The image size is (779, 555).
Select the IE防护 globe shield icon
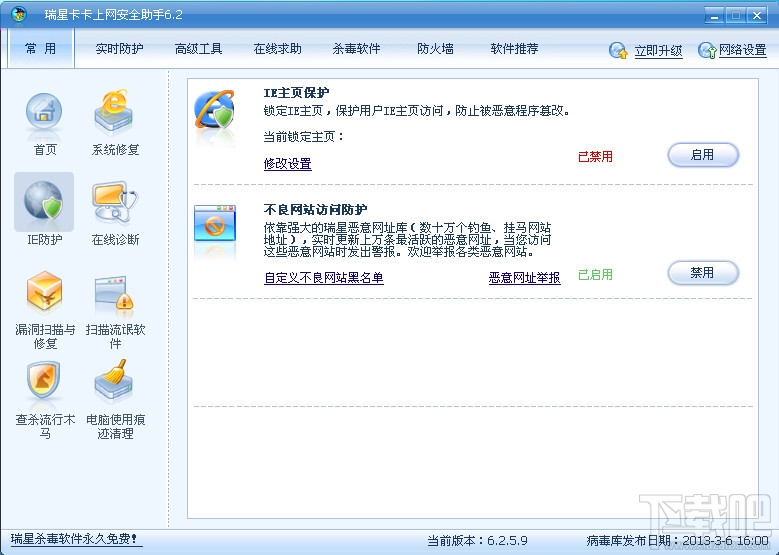[x=44, y=201]
